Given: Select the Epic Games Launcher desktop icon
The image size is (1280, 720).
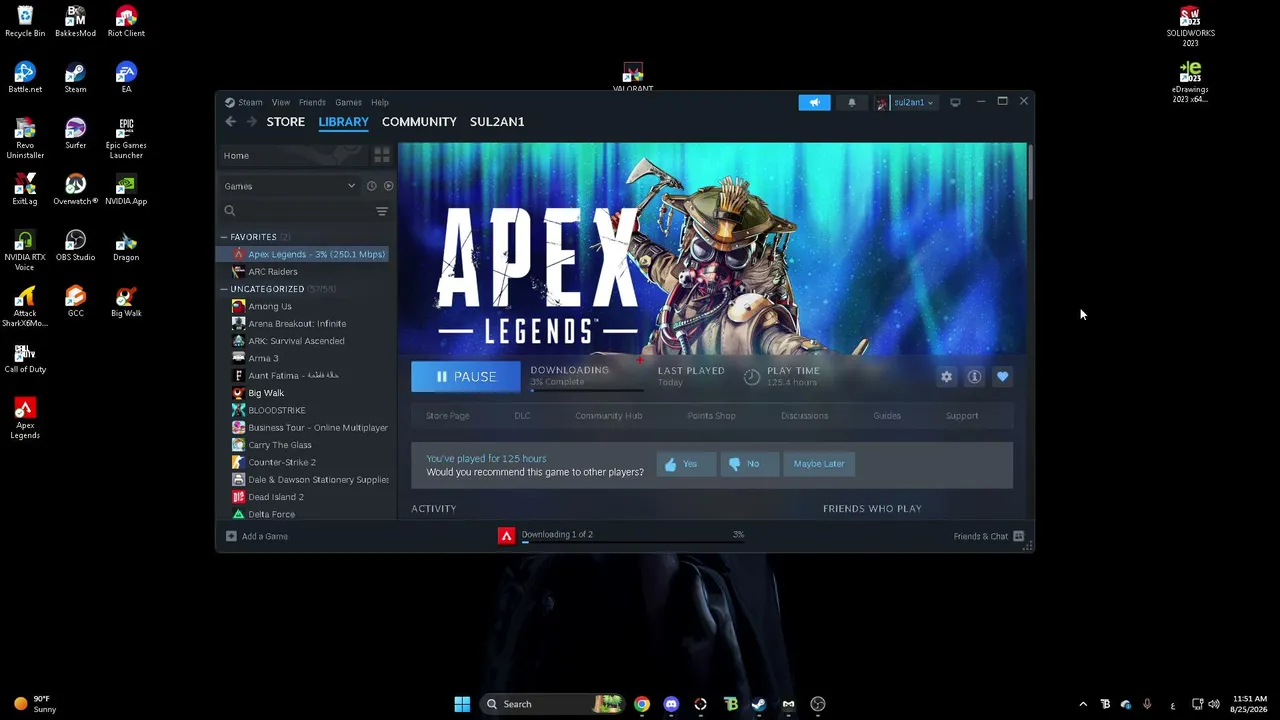Looking at the screenshot, I should [126, 139].
